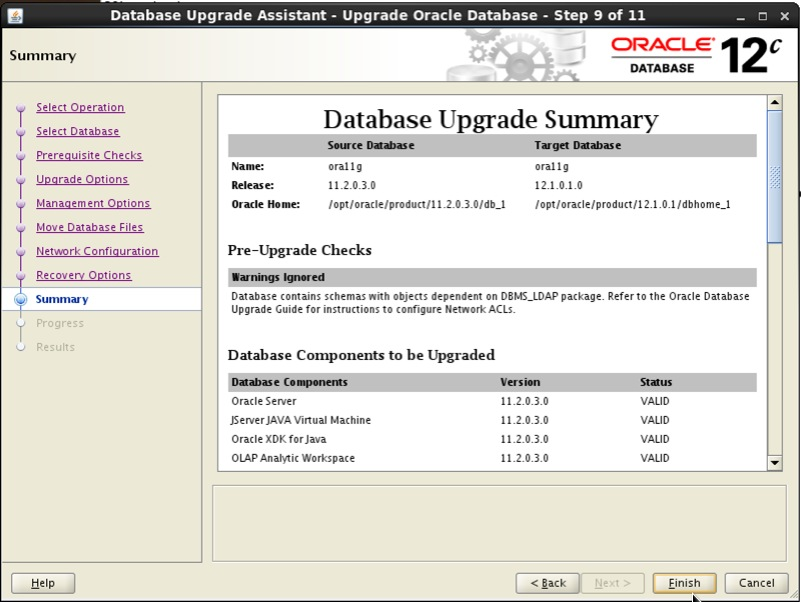Click the summary vertical scrollbar thumb
801x602 pixels.
[775, 177]
